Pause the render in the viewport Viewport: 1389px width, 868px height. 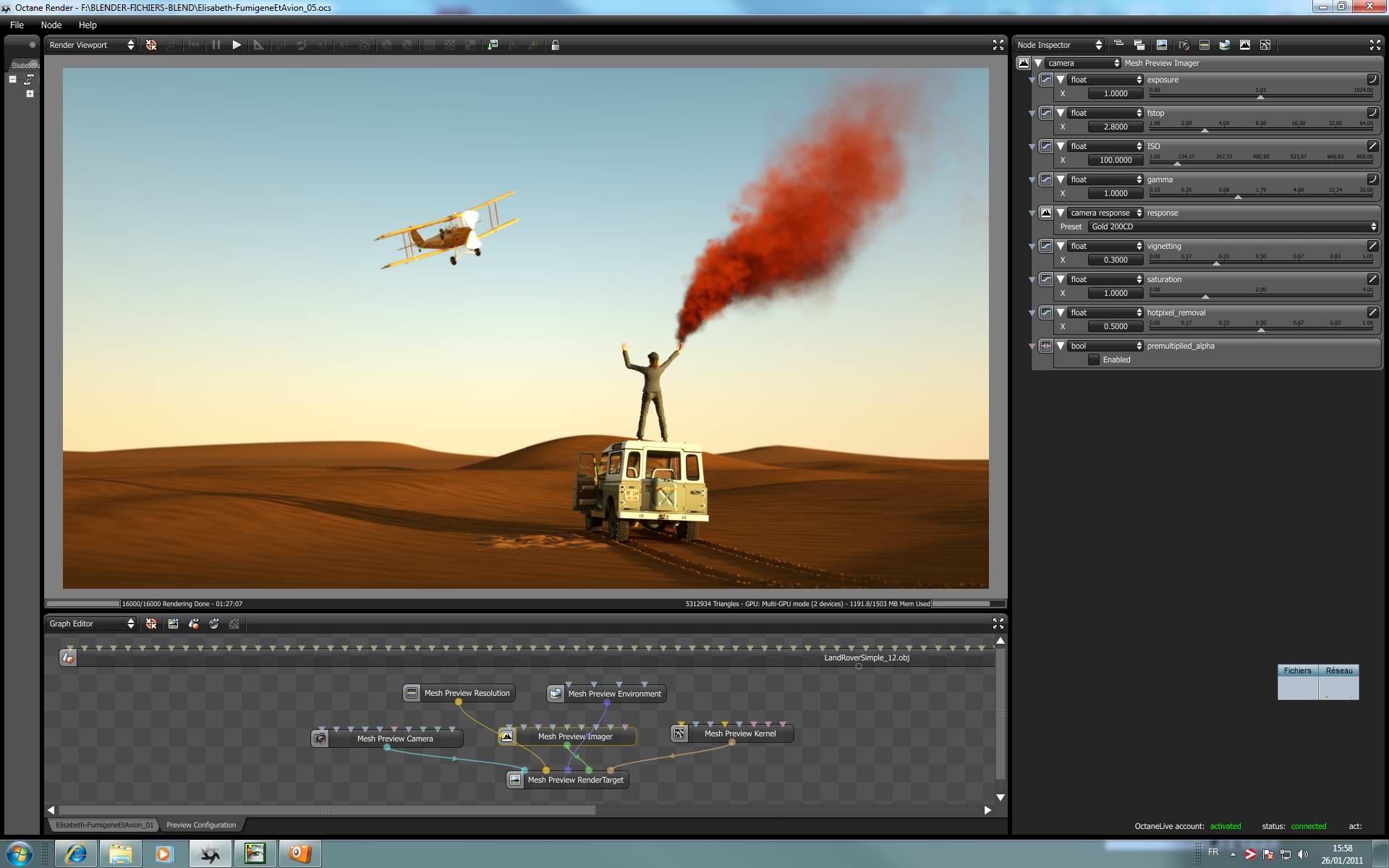(x=216, y=45)
